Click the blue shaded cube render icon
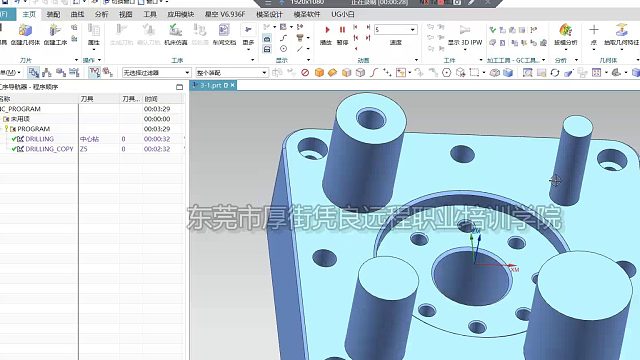The height and width of the screenshot is (360, 640). pyautogui.click(x=508, y=73)
